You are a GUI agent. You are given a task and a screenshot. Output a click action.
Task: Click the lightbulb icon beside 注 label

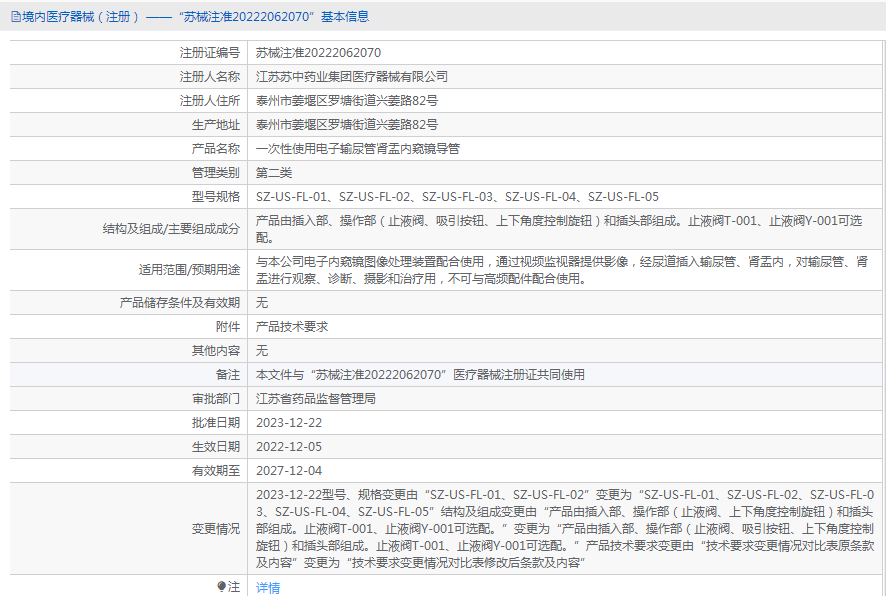pyautogui.click(x=222, y=587)
